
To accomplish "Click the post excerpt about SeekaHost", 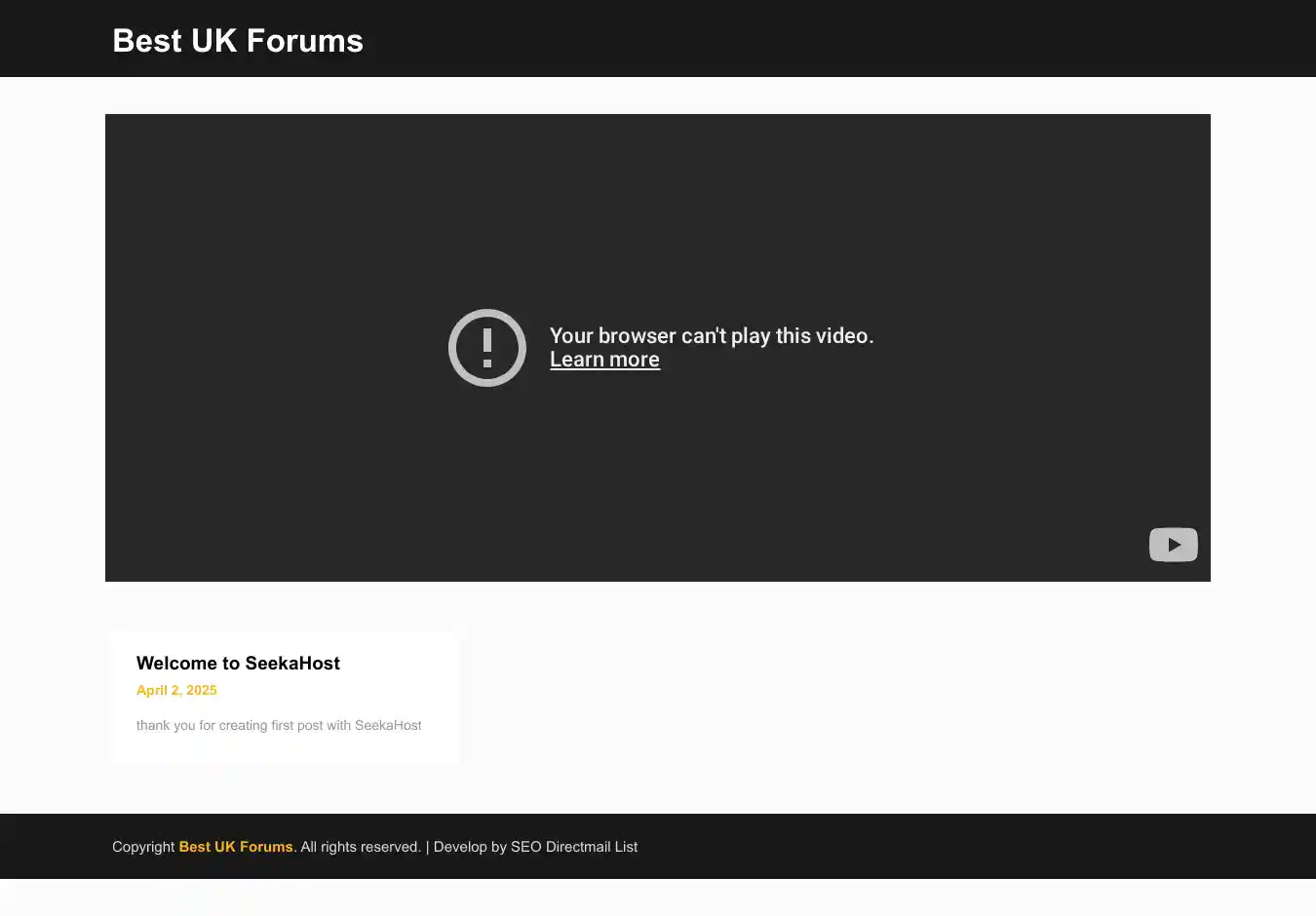I will click(x=279, y=725).
